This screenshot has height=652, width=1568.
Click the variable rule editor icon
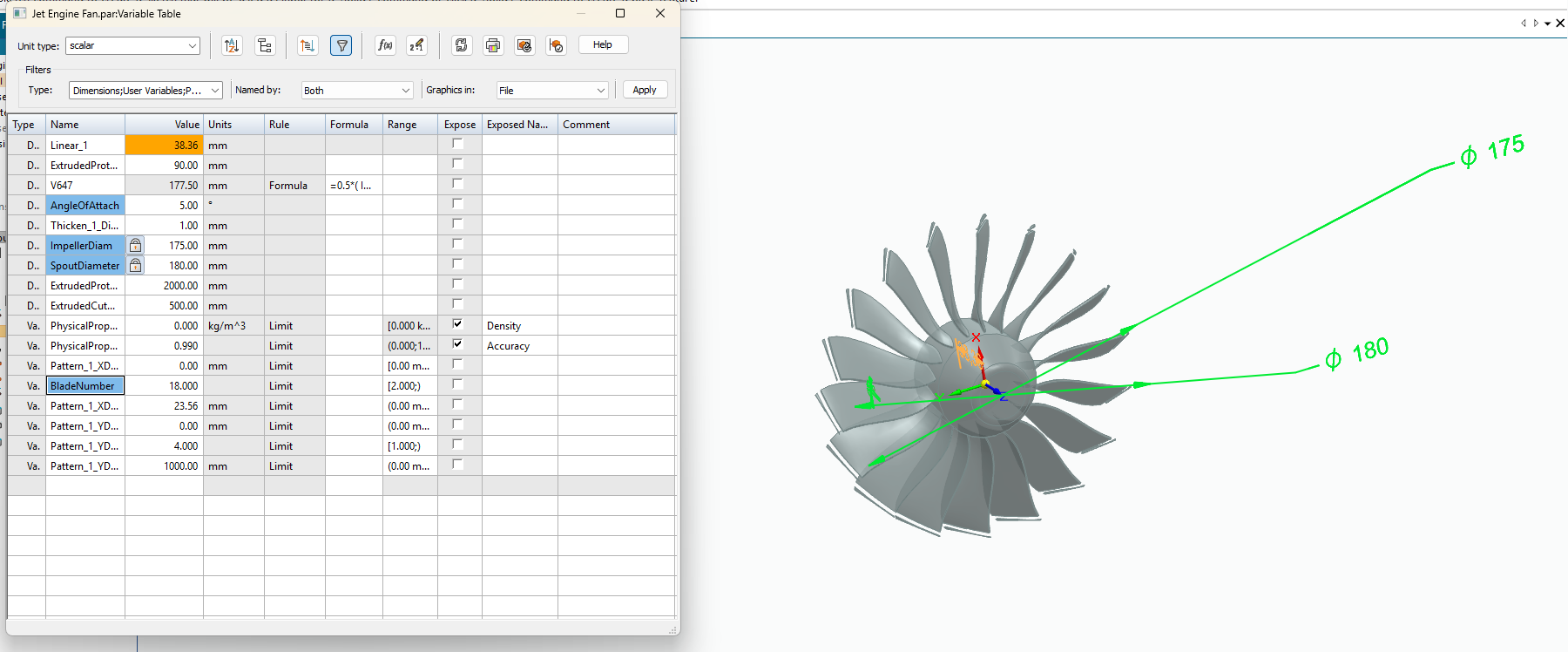(417, 45)
